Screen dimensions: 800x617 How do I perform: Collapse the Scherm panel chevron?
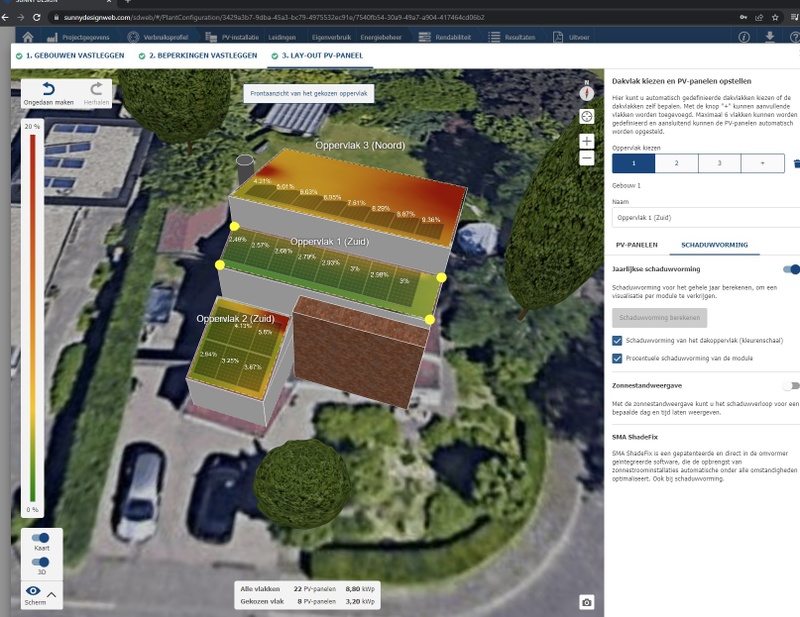pos(52,595)
